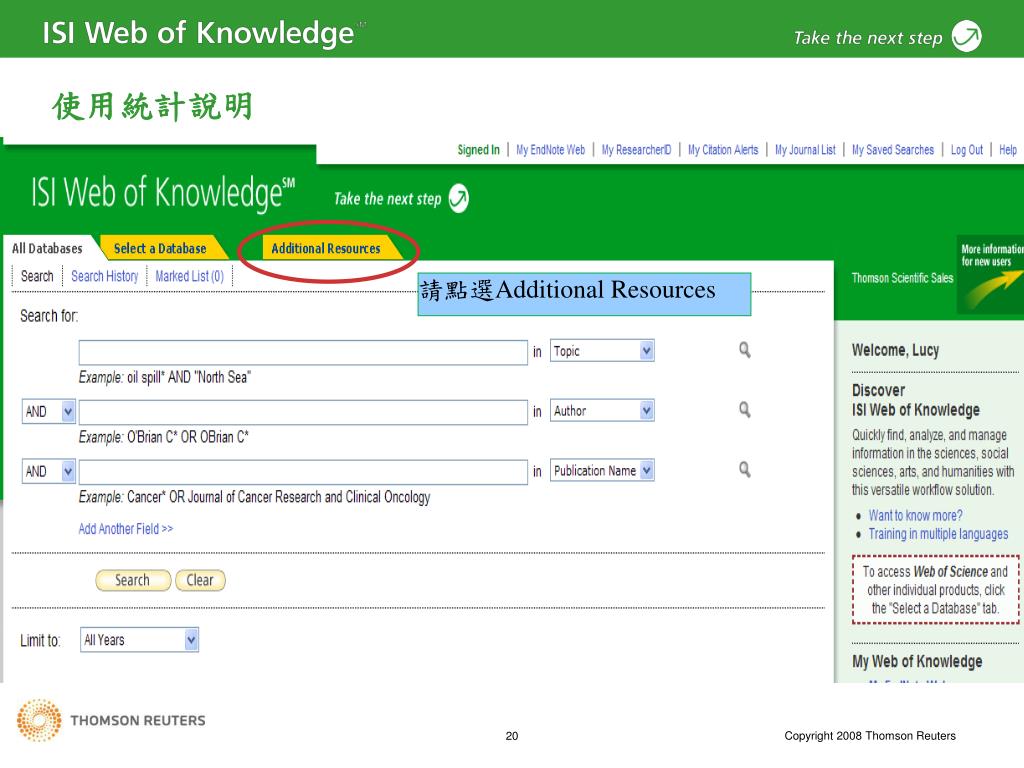
Task: Open the My Saved Searches link
Action: pyautogui.click(x=893, y=150)
